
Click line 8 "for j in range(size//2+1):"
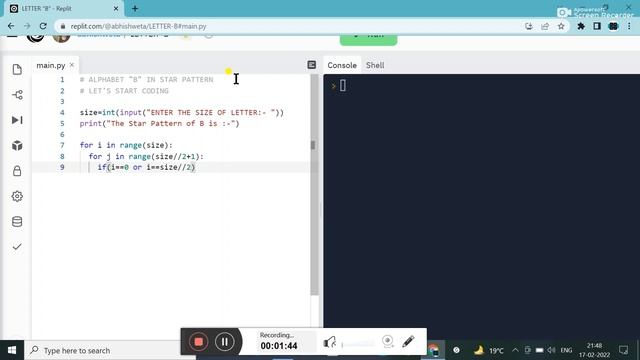146,156
